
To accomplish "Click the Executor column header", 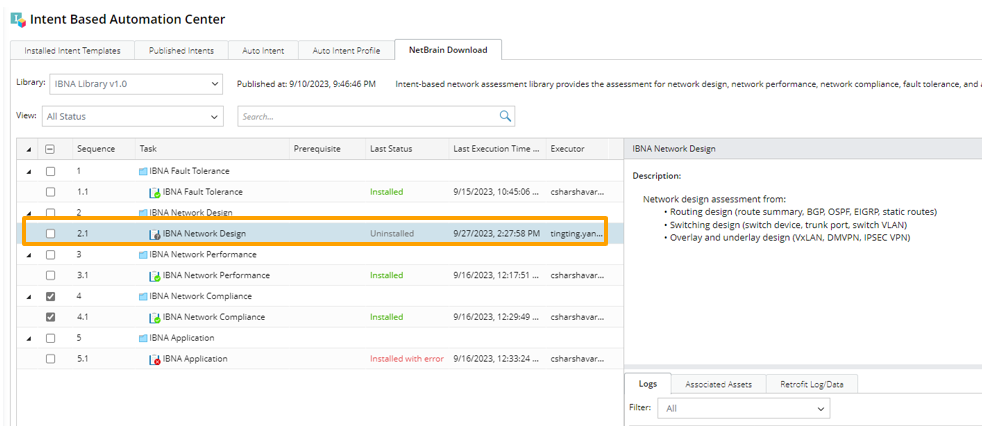I will [x=576, y=149].
